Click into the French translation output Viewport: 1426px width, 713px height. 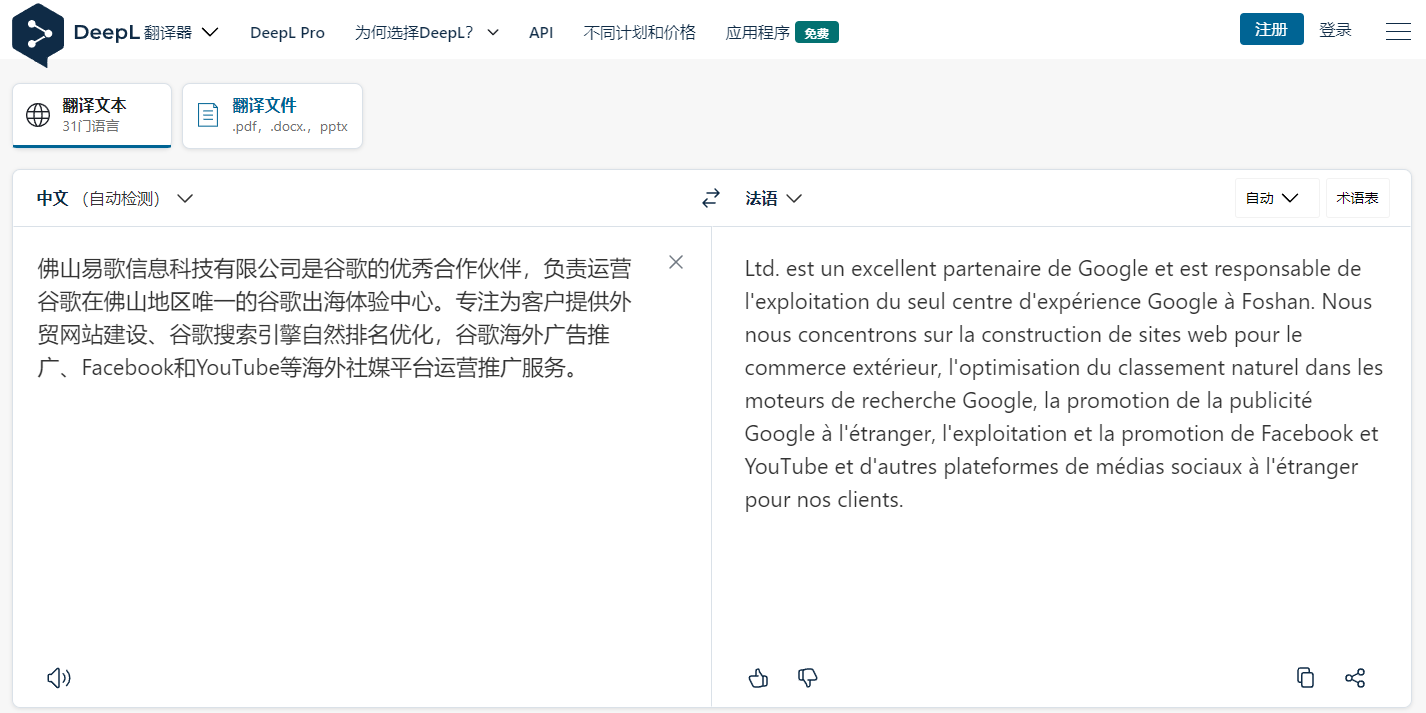(1063, 384)
